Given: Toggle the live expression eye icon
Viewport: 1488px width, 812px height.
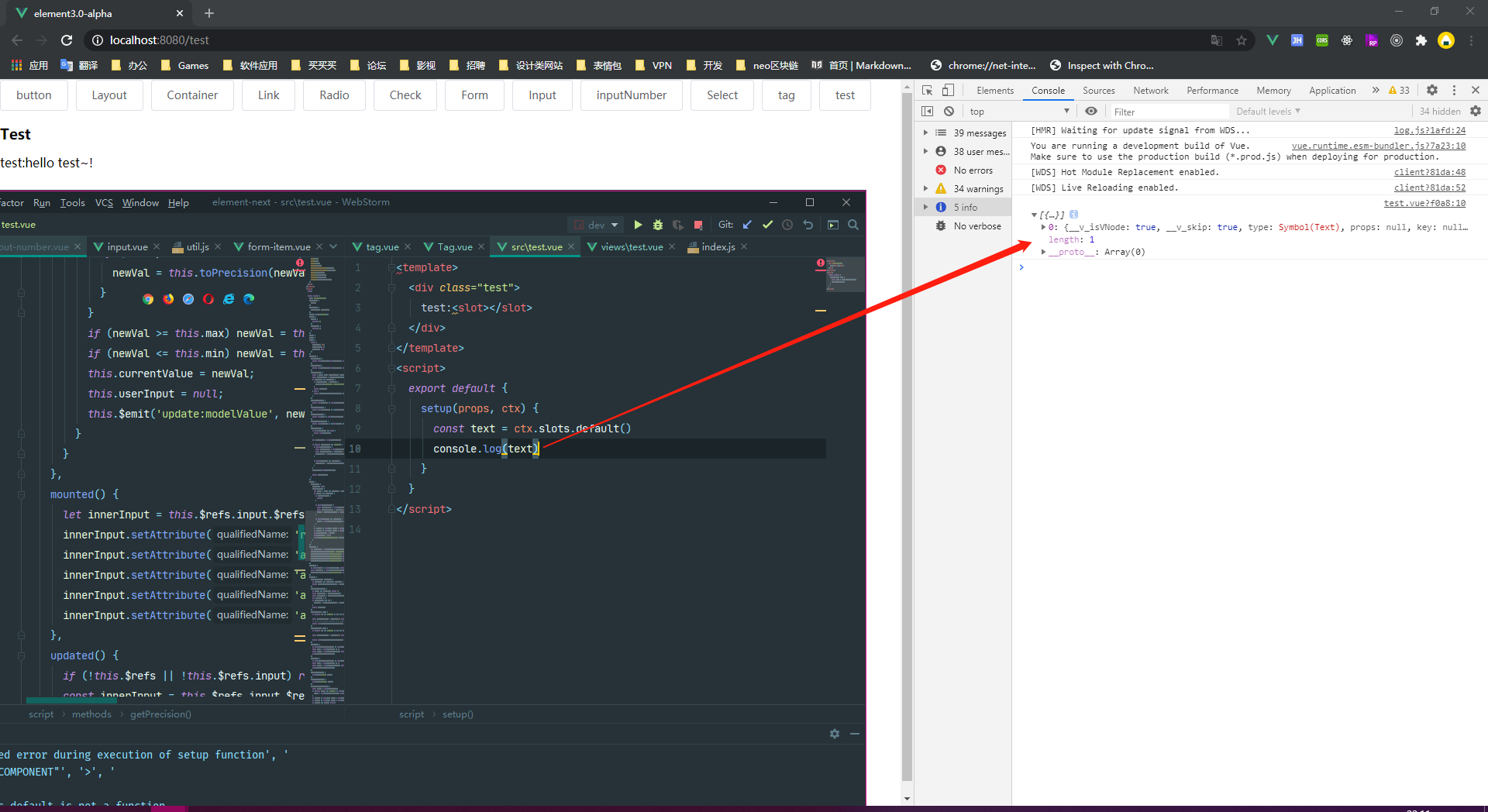Looking at the screenshot, I should click(x=1092, y=111).
